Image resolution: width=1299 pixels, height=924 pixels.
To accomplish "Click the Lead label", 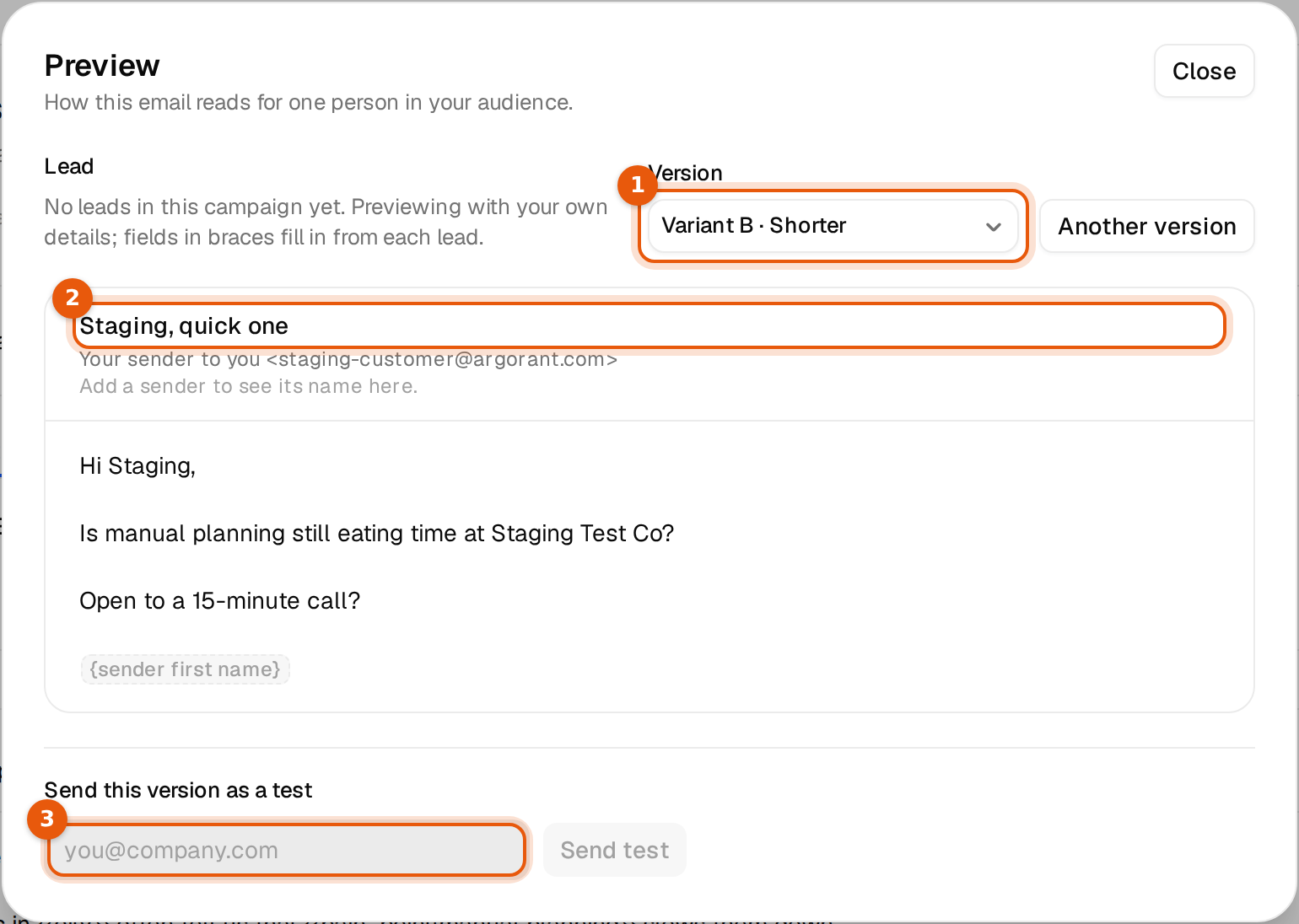I will click(69, 166).
